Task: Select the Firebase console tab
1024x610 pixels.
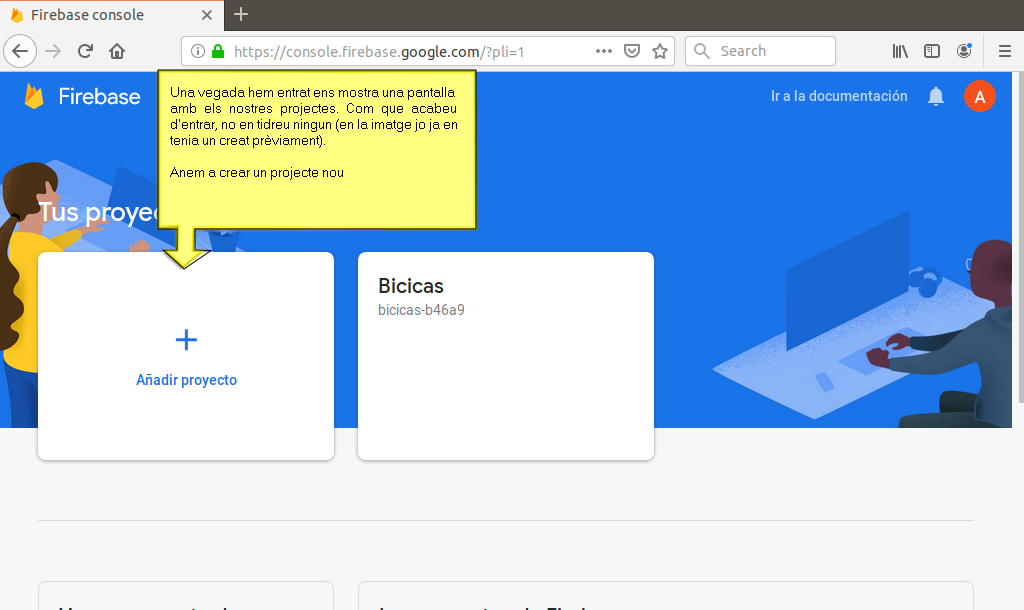Action: click(112, 15)
